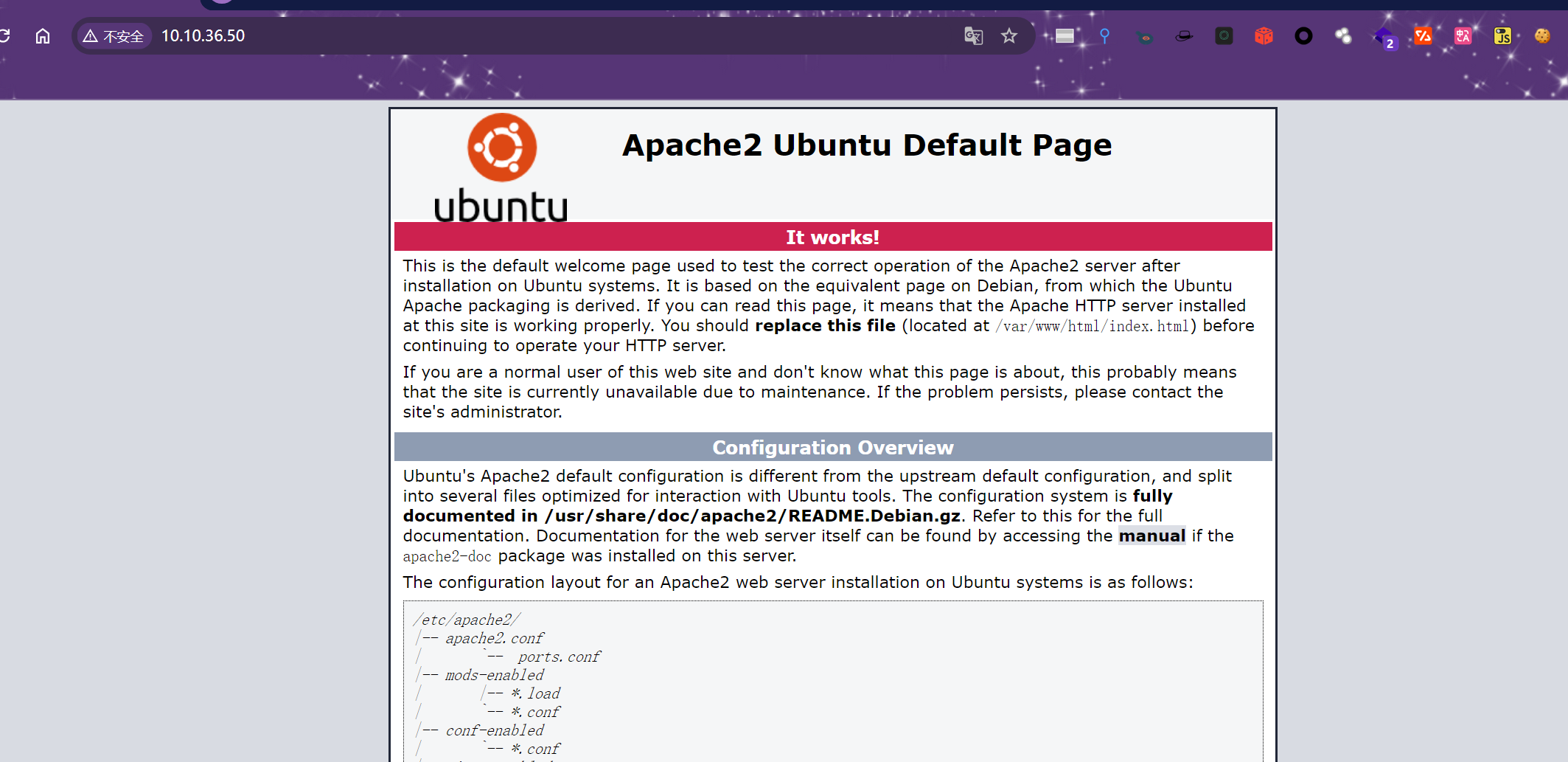Image resolution: width=1568 pixels, height=762 pixels.
Task: Open the eye-in-pan extension icon
Action: point(1145,37)
